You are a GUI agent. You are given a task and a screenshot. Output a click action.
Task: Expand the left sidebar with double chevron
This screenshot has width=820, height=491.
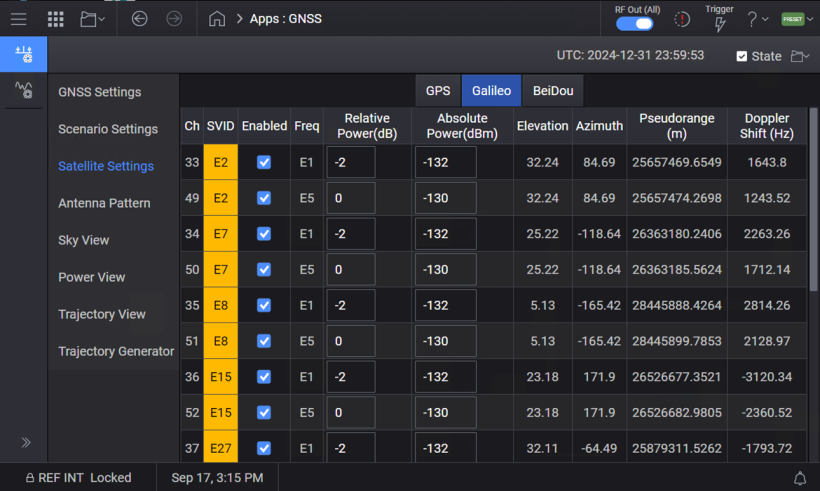(x=25, y=442)
